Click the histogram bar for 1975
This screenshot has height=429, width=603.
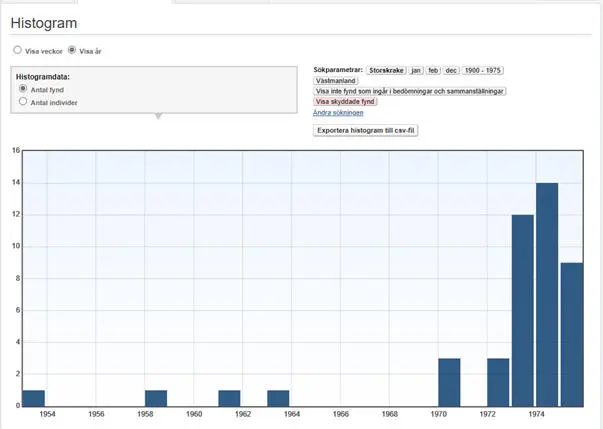click(x=572, y=334)
